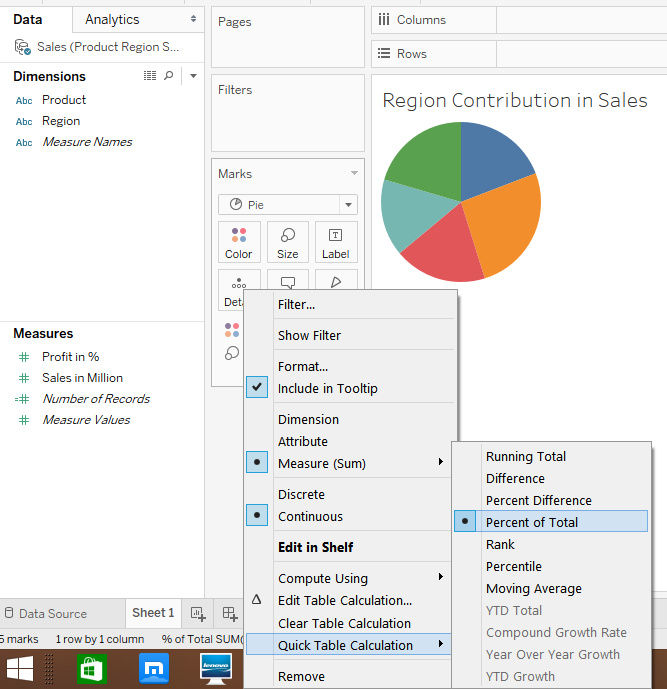Choose Rank quick calculation
The width and height of the screenshot is (667, 689).
500,545
